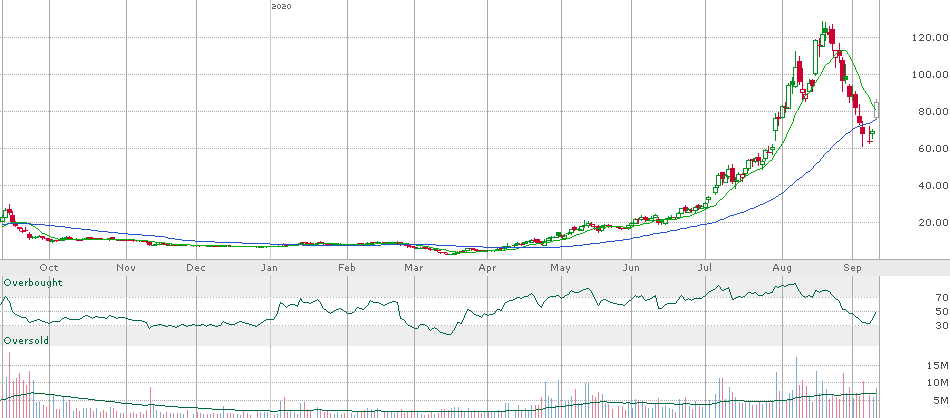Screen dimensions: 950x418
Task: Click the Jul month label
Action: pyautogui.click(x=705, y=267)
